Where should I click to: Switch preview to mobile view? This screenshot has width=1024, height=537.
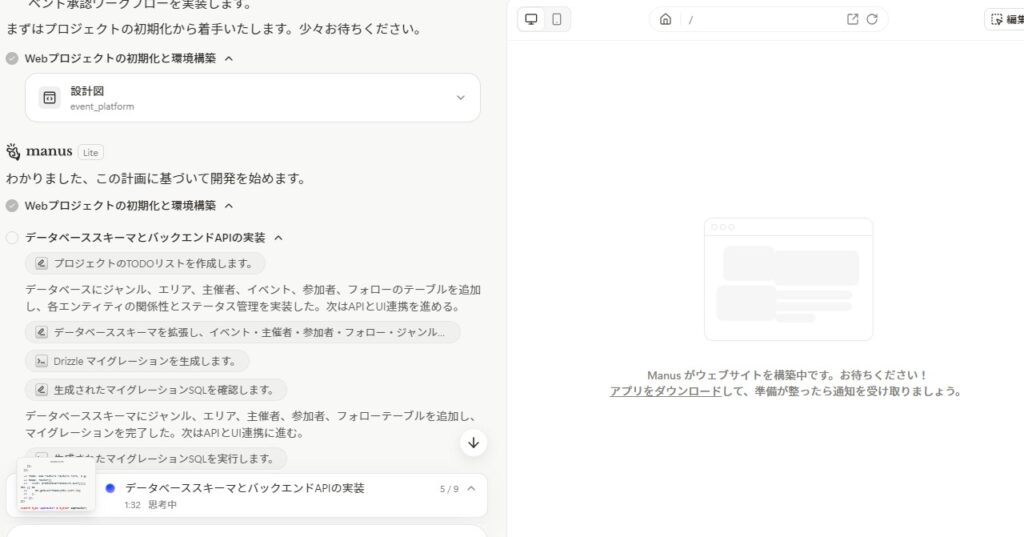[557, 19]
